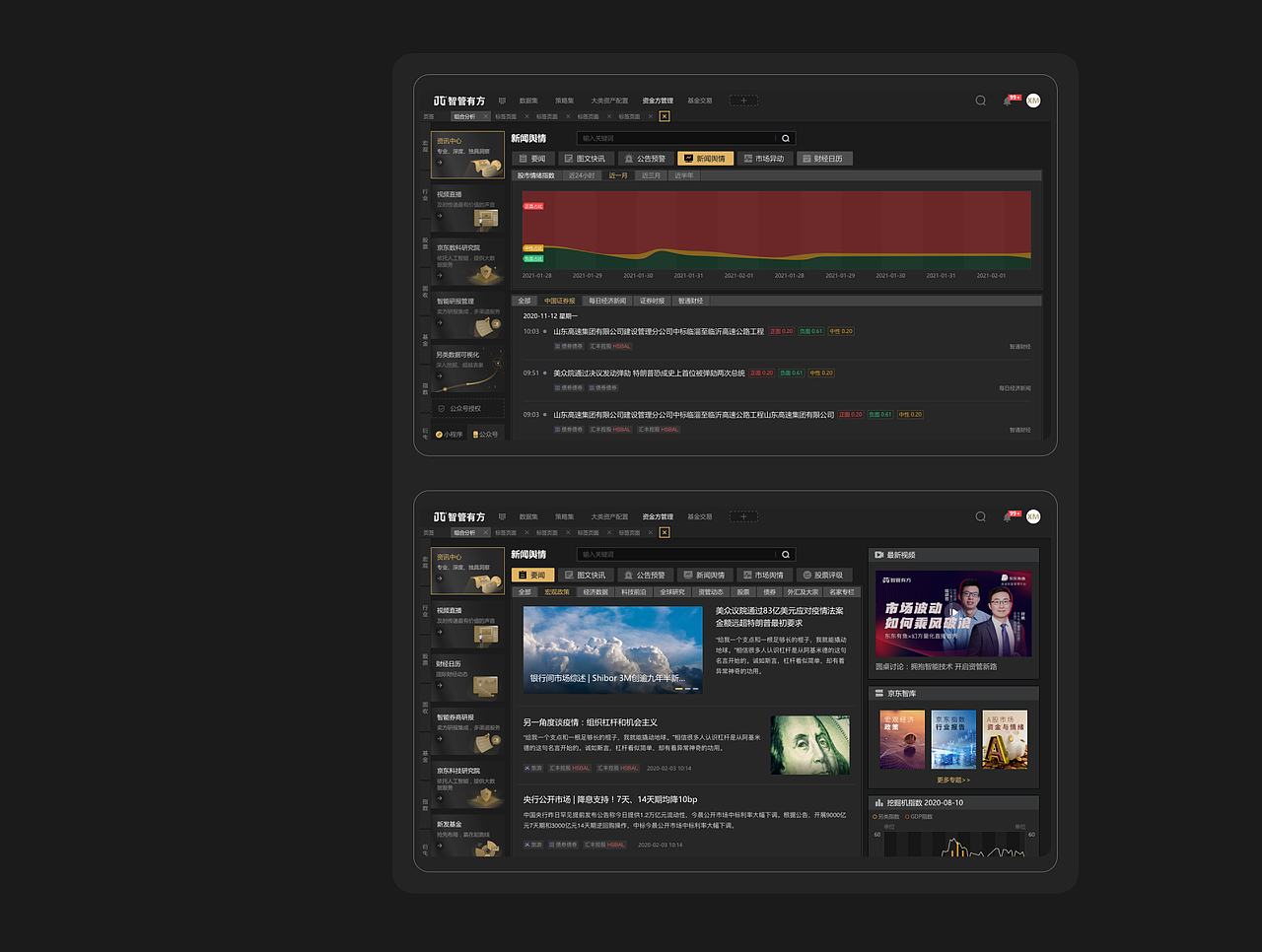Close 组合分析 tab in 最新视频 window
Screen dimensions: 1262x952
click(x=485, y=532)
